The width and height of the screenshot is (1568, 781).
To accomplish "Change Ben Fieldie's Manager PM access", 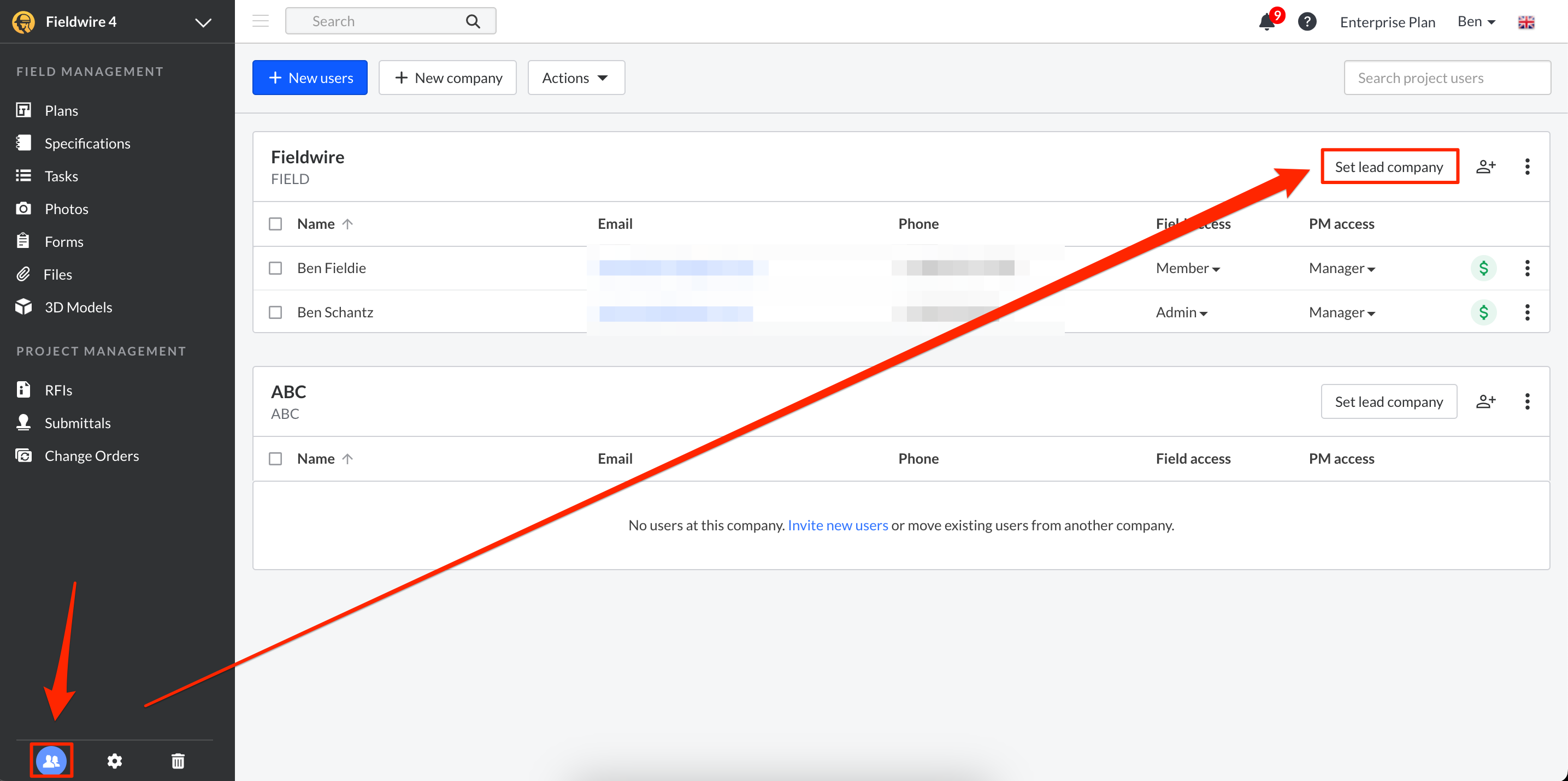I will pos(1342,268).
